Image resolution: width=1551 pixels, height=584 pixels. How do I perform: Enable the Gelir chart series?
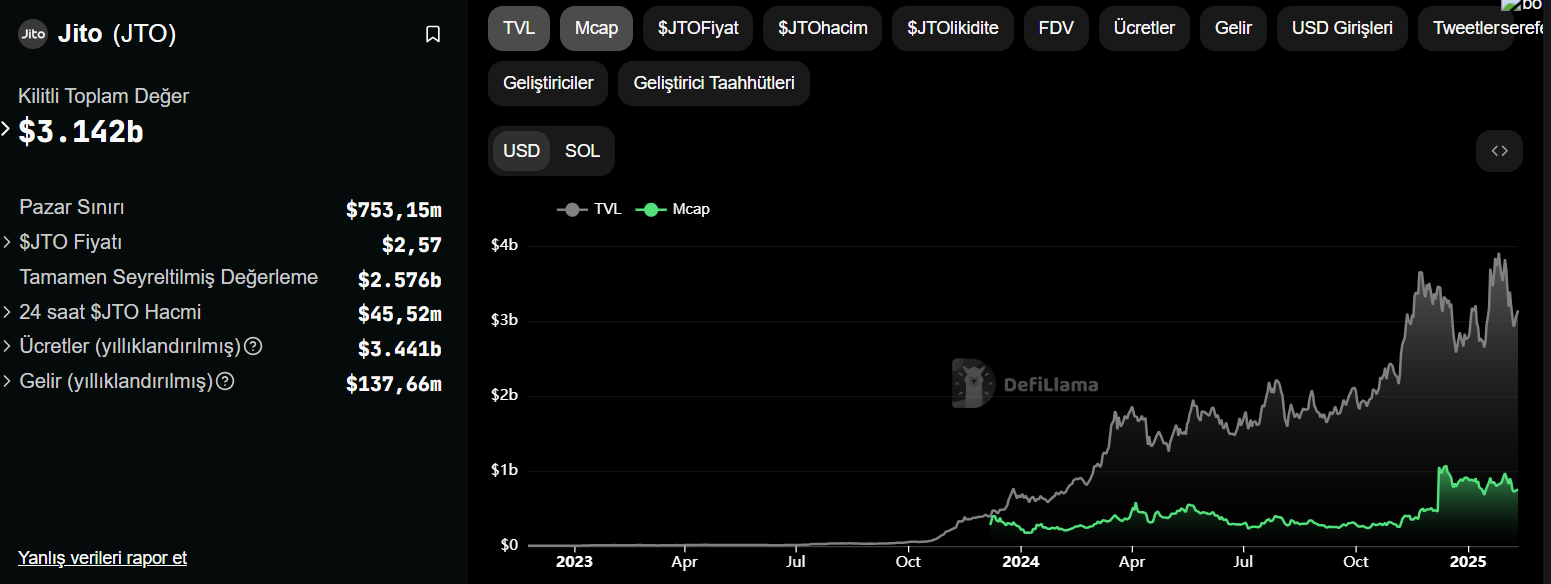tap(1233, 28)
